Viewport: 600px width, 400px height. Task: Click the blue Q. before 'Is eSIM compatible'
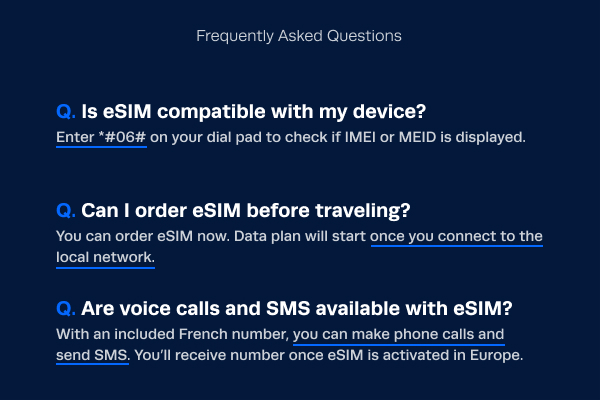[x=66, y=112]
